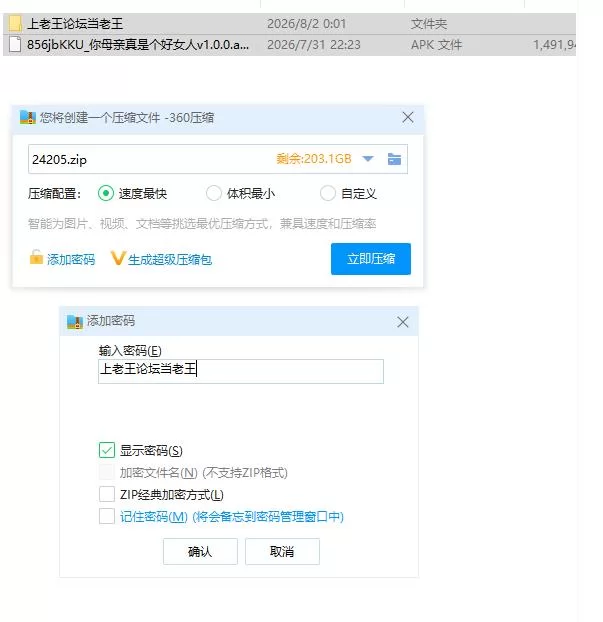Select the folder icon of 上老王论坛当老王
Image resolution: width=603 pixels, height=622 pixels.
coord(15,24)
